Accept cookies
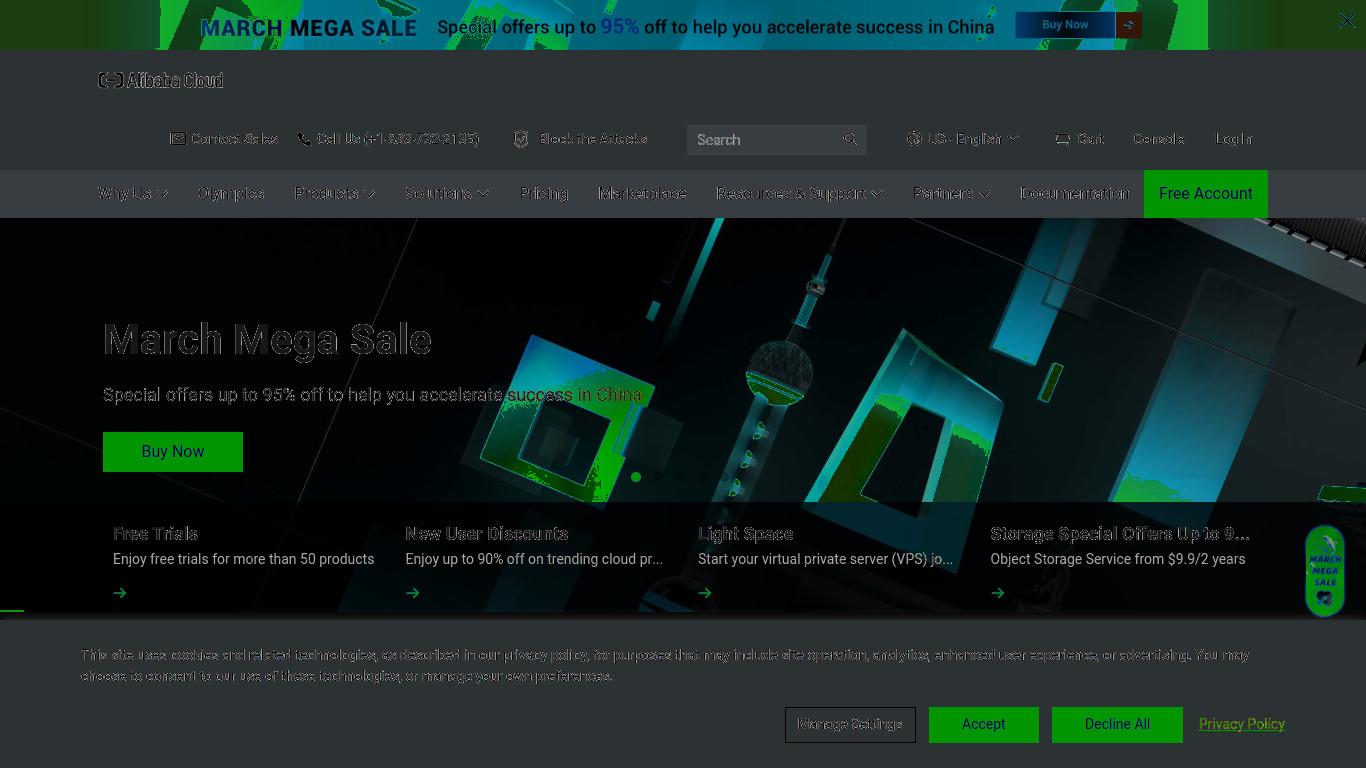The image size is (1366, 768). [x=984, y=724]
